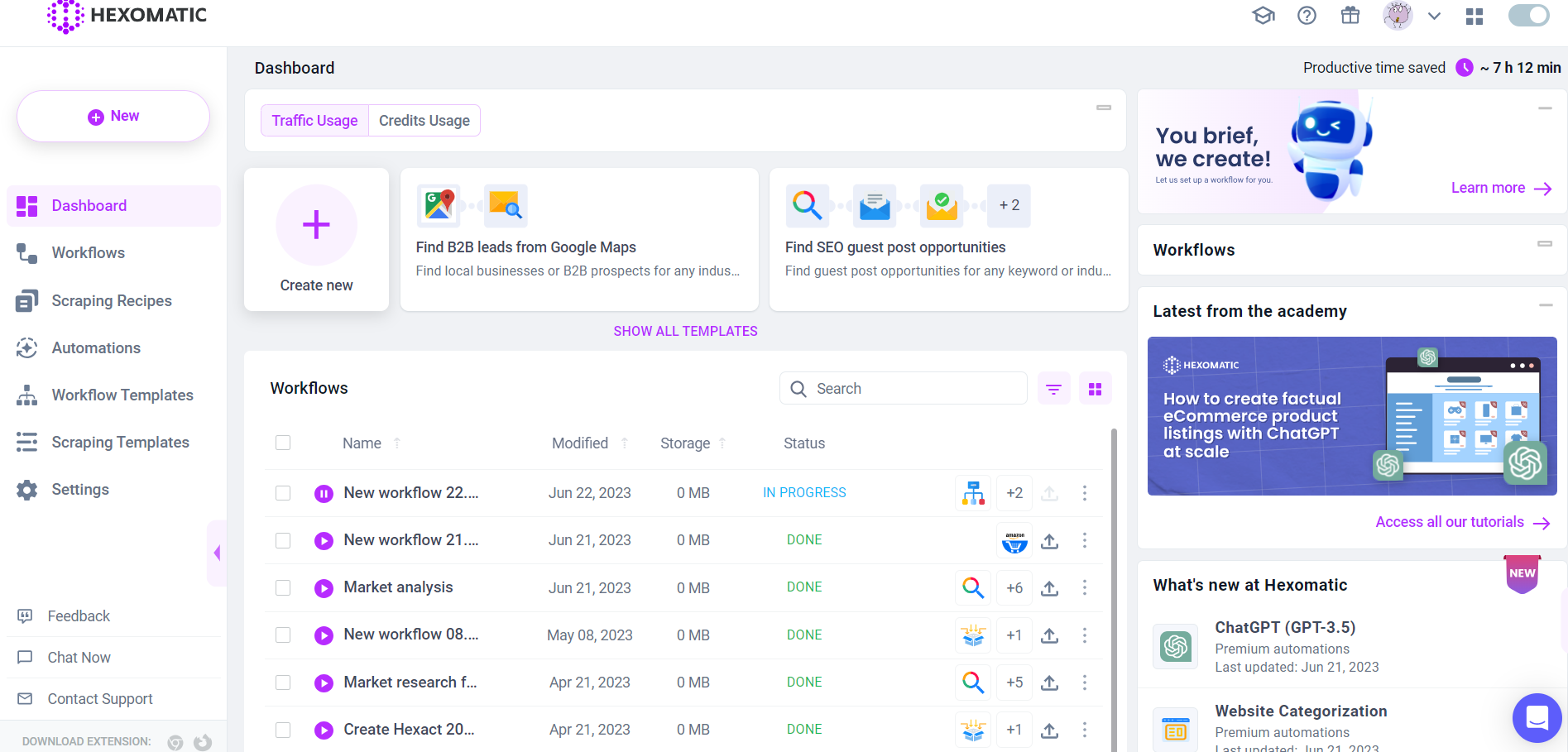Open the Chat Now menu item
The height and width of the screenshot is (752, 1568).
(x=79, y=657)
